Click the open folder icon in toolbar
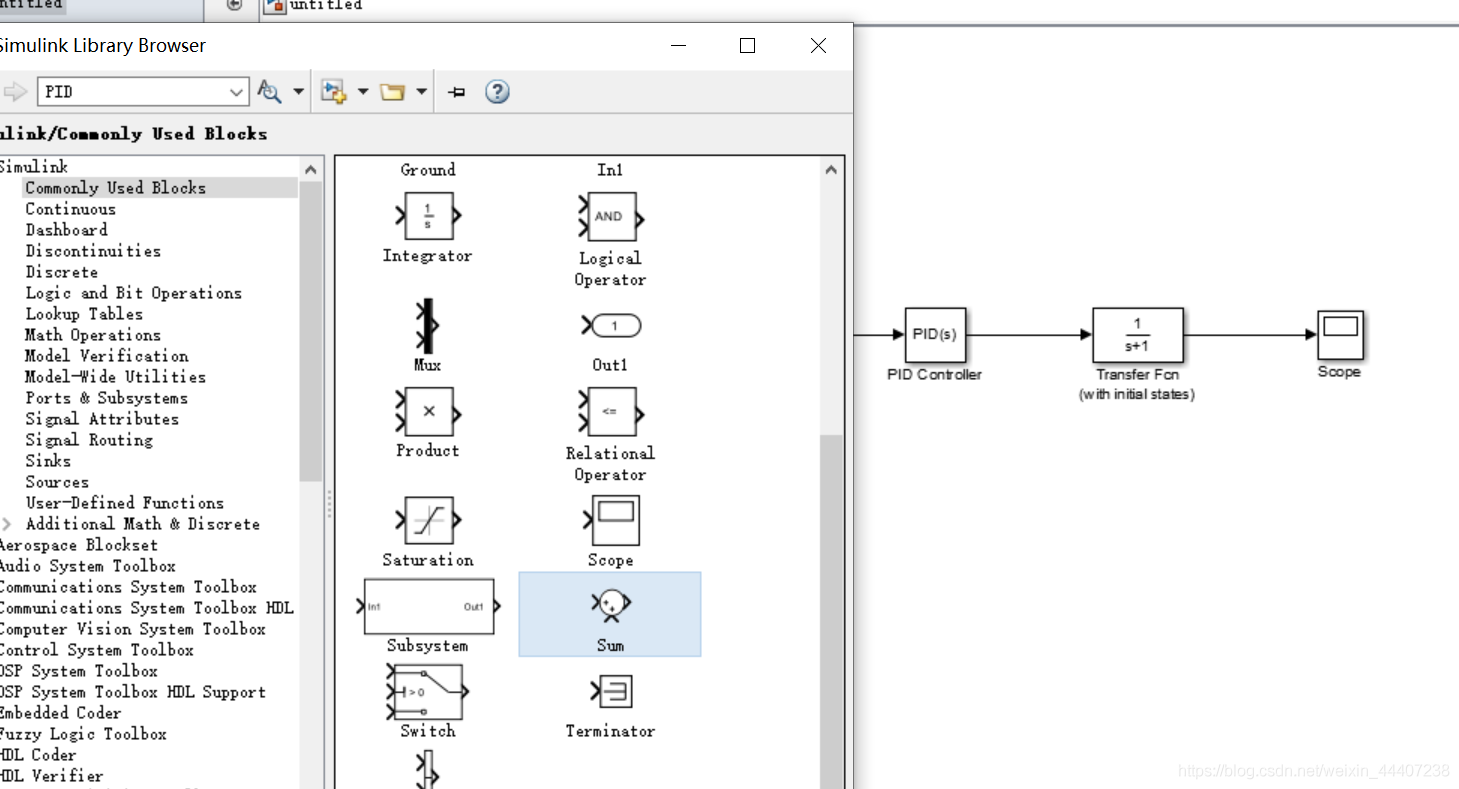 pyautogui.click(x=392, y=92)
